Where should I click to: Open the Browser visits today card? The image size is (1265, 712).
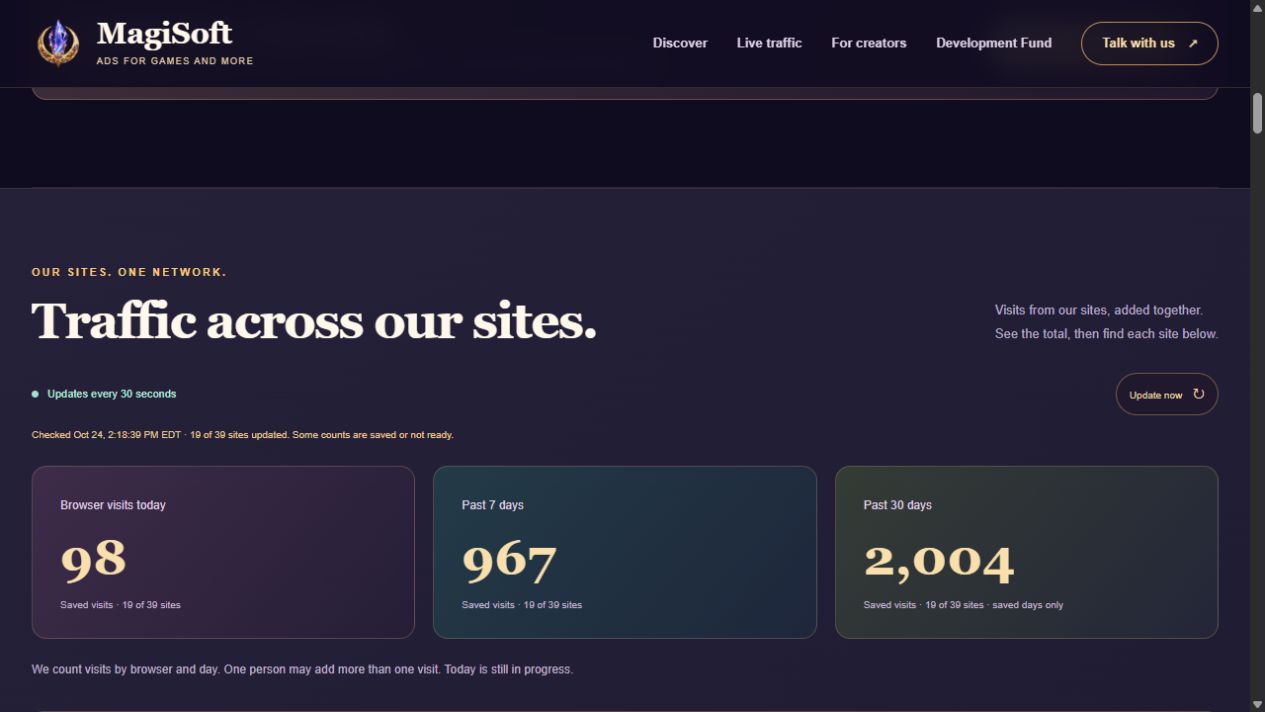pos(223,552)
